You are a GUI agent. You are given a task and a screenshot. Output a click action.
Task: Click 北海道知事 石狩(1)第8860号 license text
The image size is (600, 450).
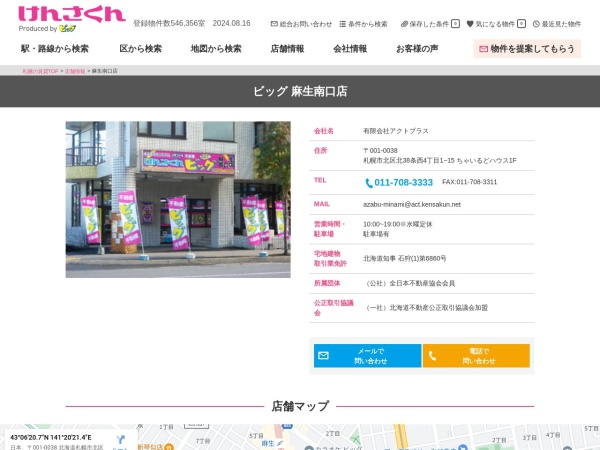coord(404,259)
